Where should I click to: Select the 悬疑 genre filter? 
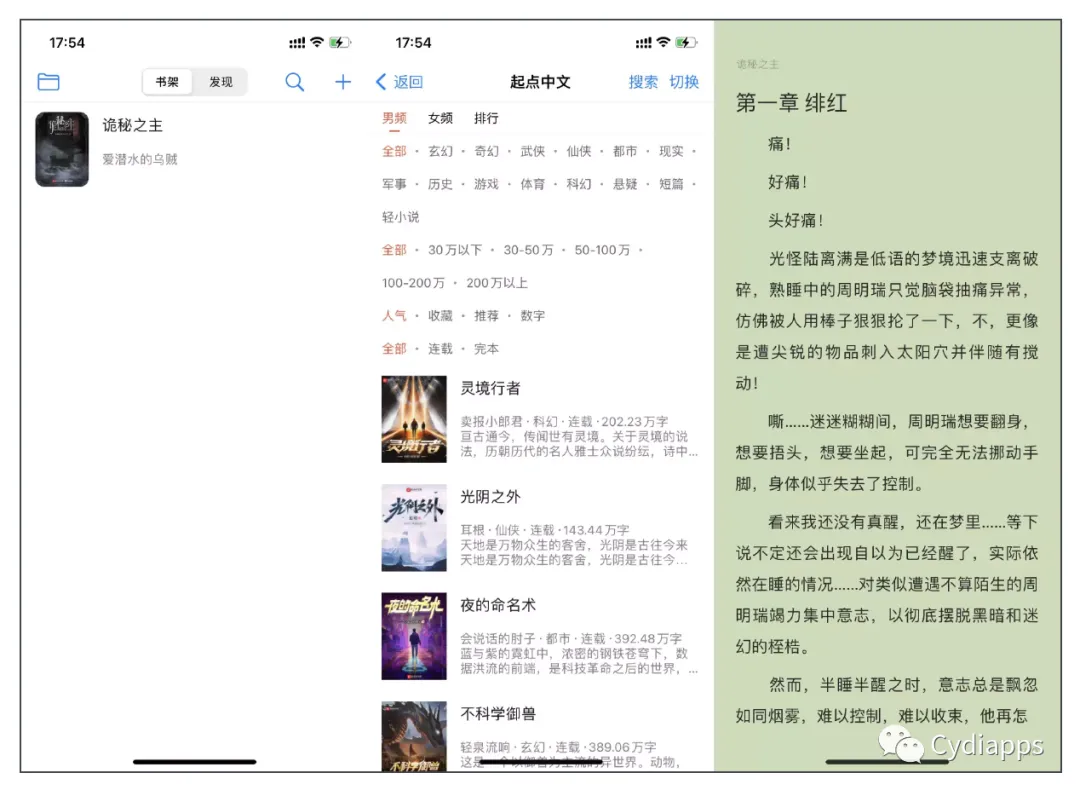(625, 184)
